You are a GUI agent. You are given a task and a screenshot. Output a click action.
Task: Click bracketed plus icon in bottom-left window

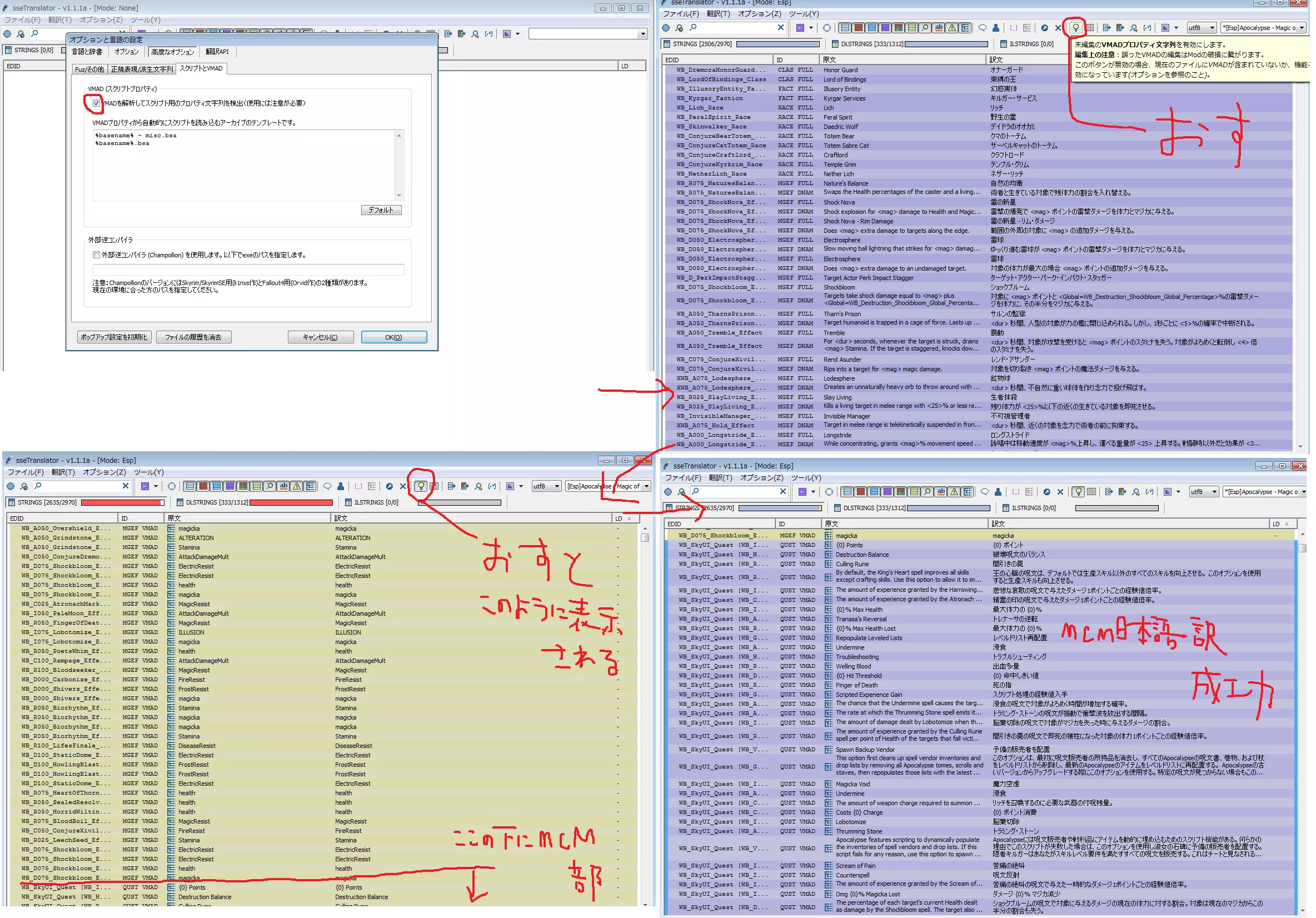(x=492, y=486)
